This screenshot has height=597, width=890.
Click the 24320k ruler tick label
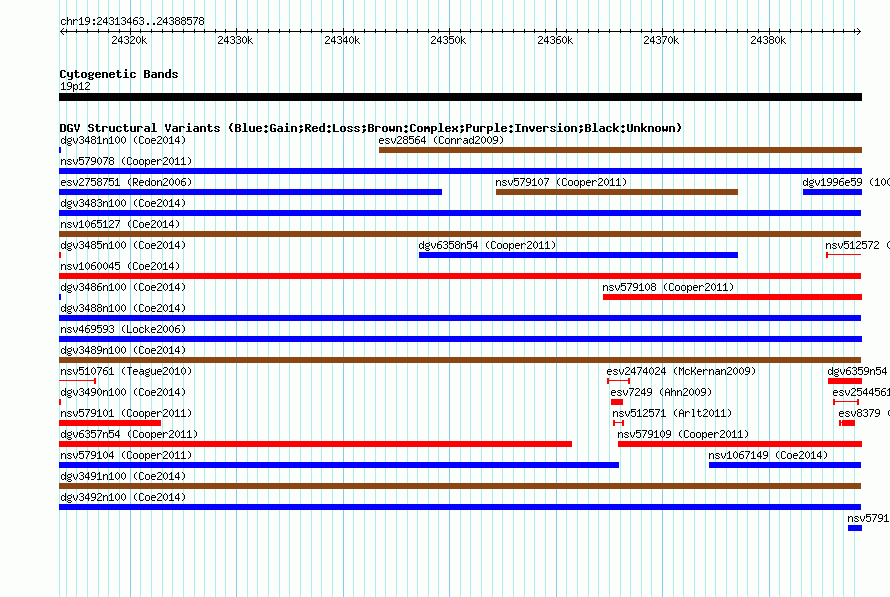coord(129,40)
